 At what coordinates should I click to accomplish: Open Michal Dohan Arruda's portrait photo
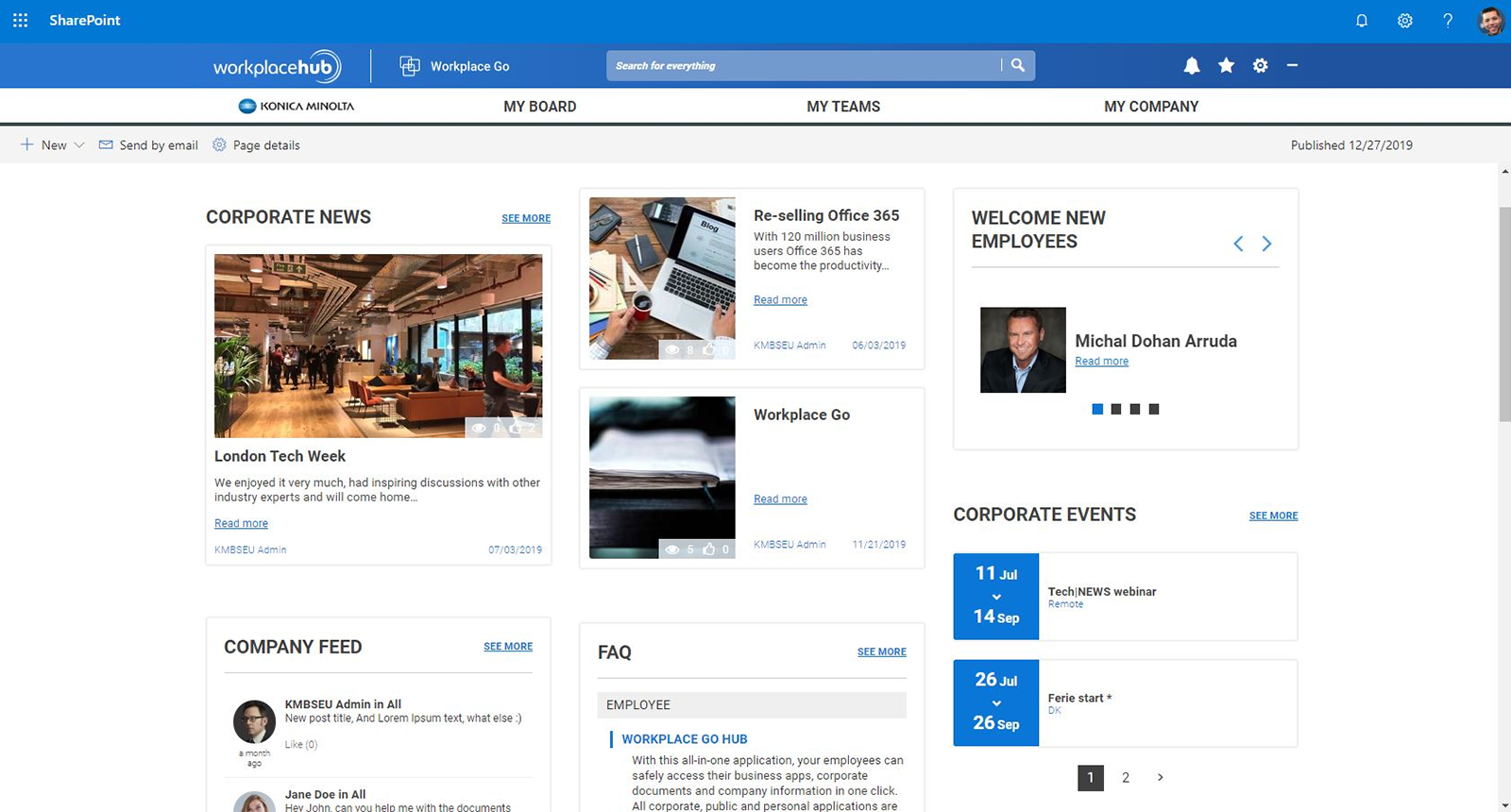[x=1023, y=349]
